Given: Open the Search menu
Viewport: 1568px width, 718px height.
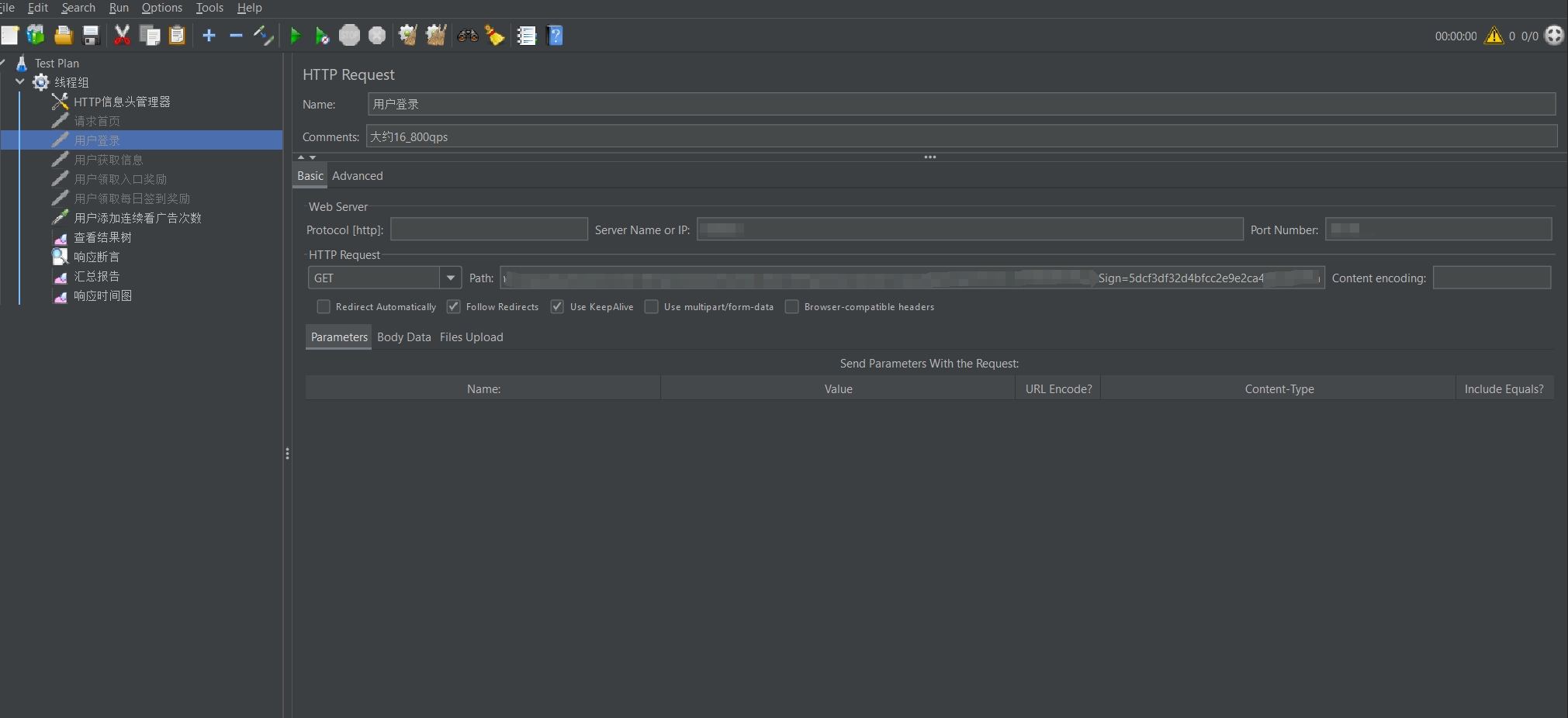Looking at the screenshot, I should pyautogui.click(x=78, y=8).
